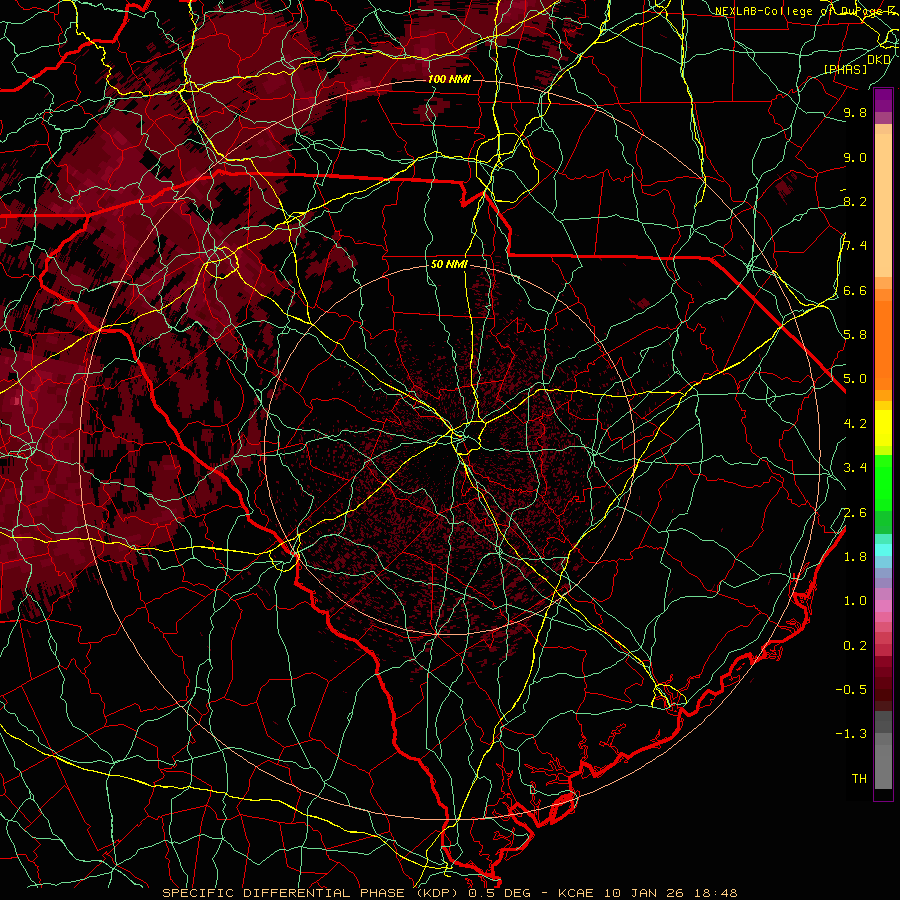Click the -1.3 legend value

pyautogui.click(x=851, y=734)
